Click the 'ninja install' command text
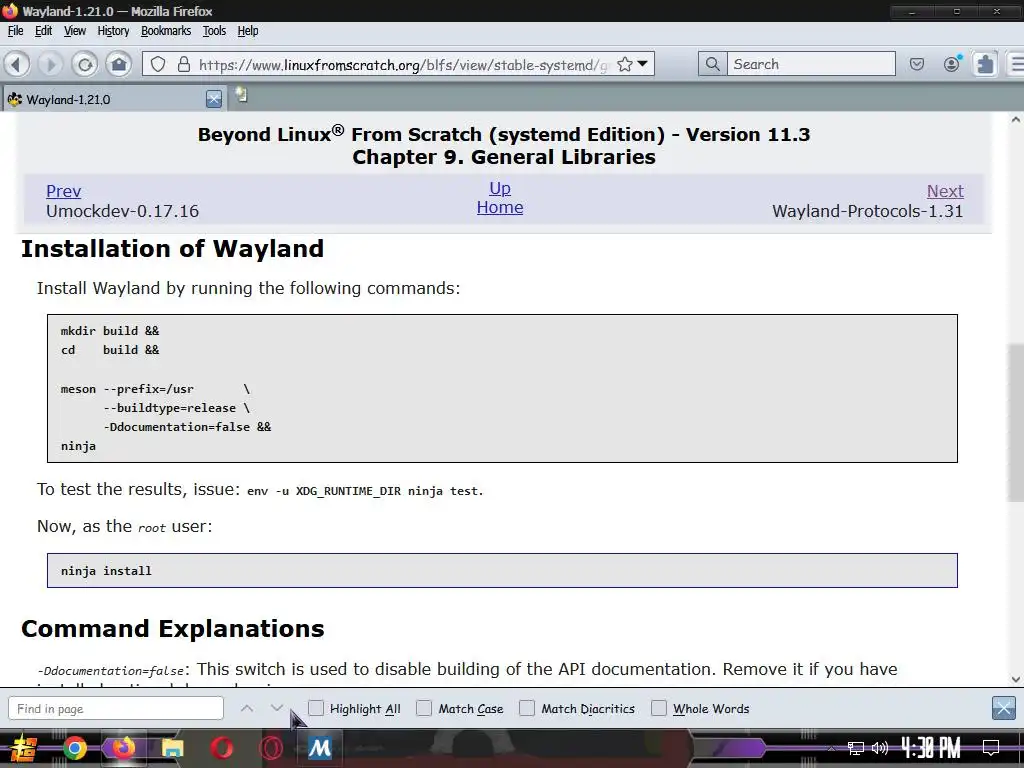The image size is (1024, 768). pos(106,571)
